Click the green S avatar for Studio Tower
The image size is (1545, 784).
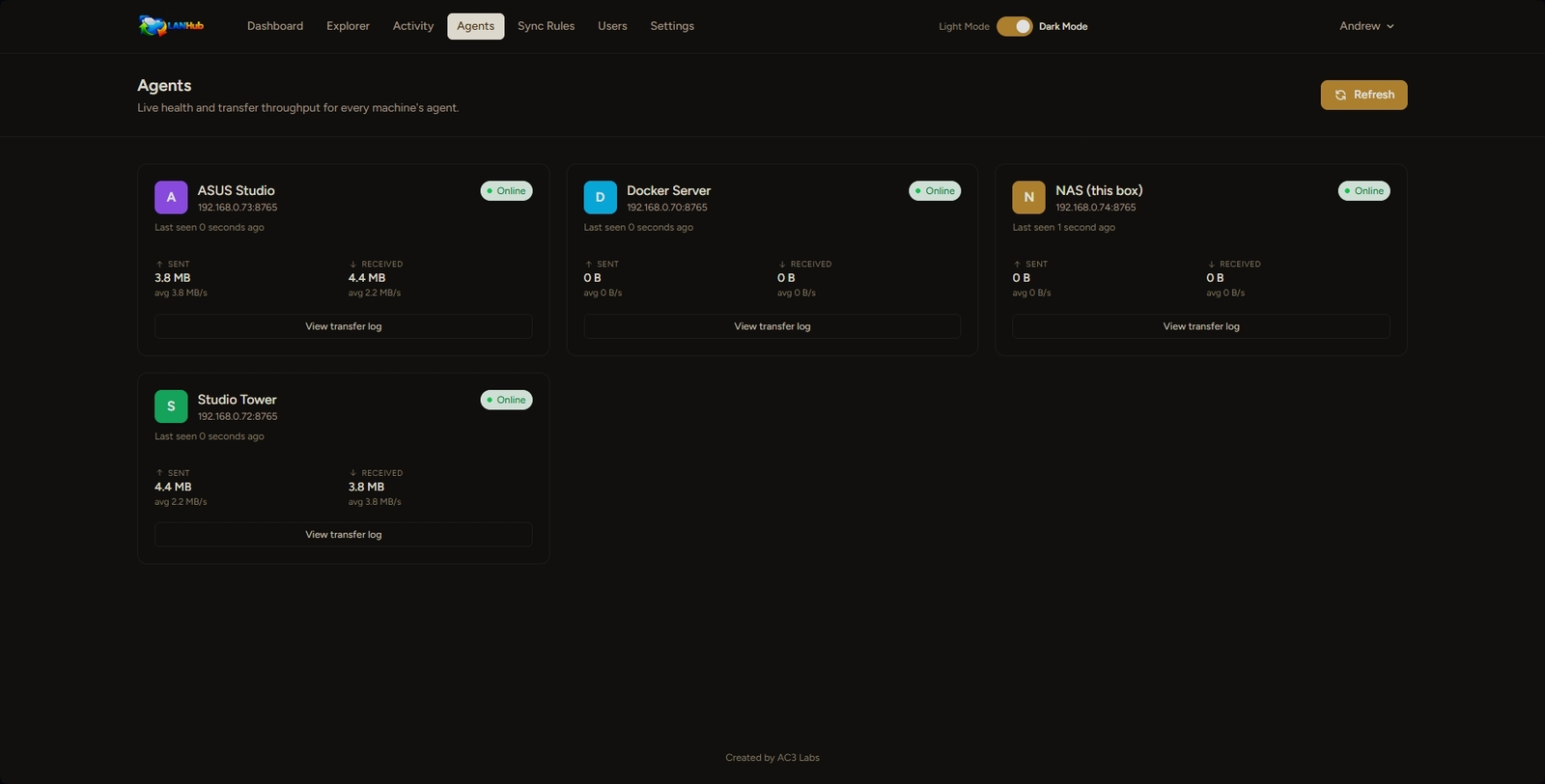coord(171,406)
